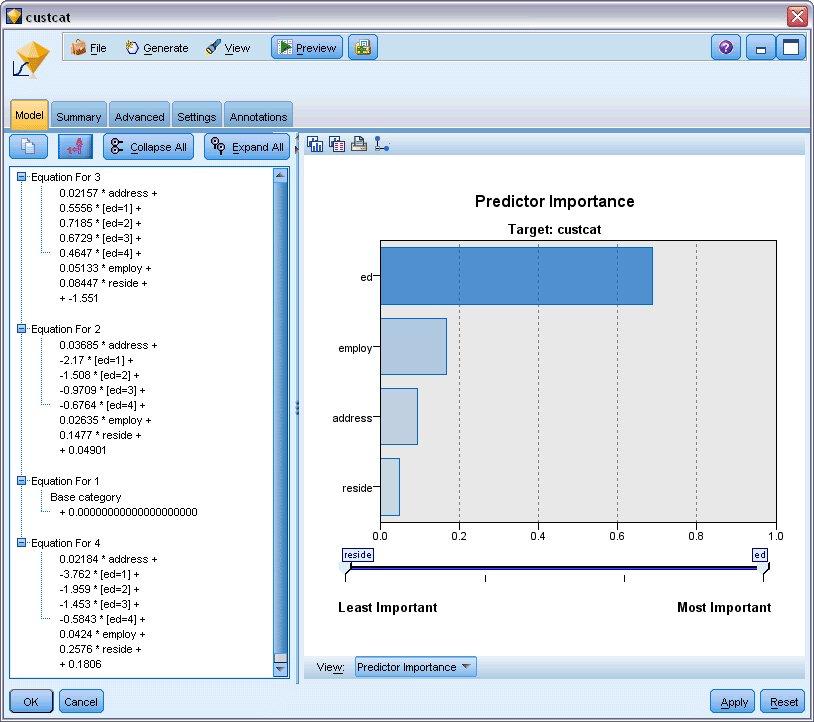Select row '0.0424 * employ +'

click(x=102, y=634)
